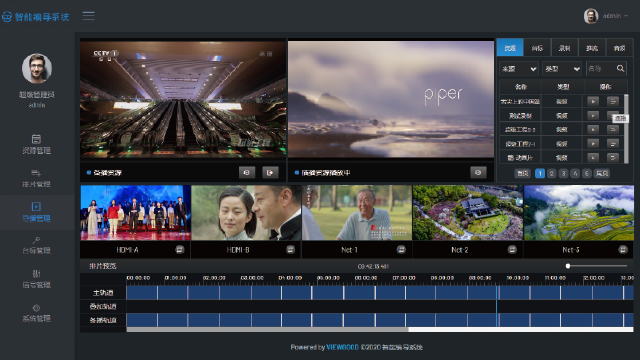Expand the 类型 type dropdown
The height and width of the screenshot is (360, 640).
(x=562, y=69)
